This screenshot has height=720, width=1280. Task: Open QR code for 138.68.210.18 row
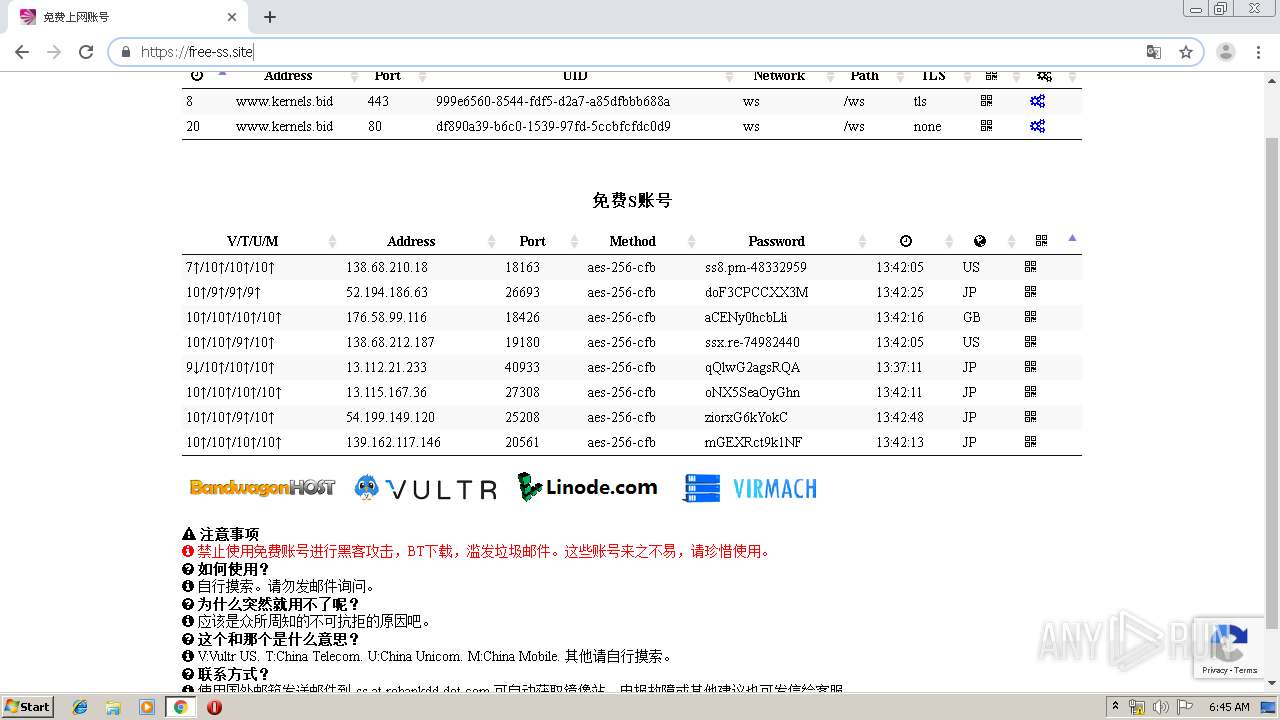tap(1030, 267)
